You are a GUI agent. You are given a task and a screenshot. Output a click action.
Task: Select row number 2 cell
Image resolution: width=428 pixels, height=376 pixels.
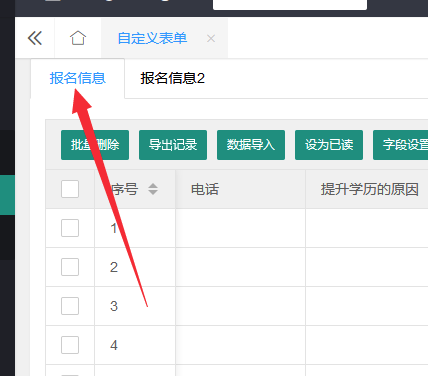(x=135, y=267)
